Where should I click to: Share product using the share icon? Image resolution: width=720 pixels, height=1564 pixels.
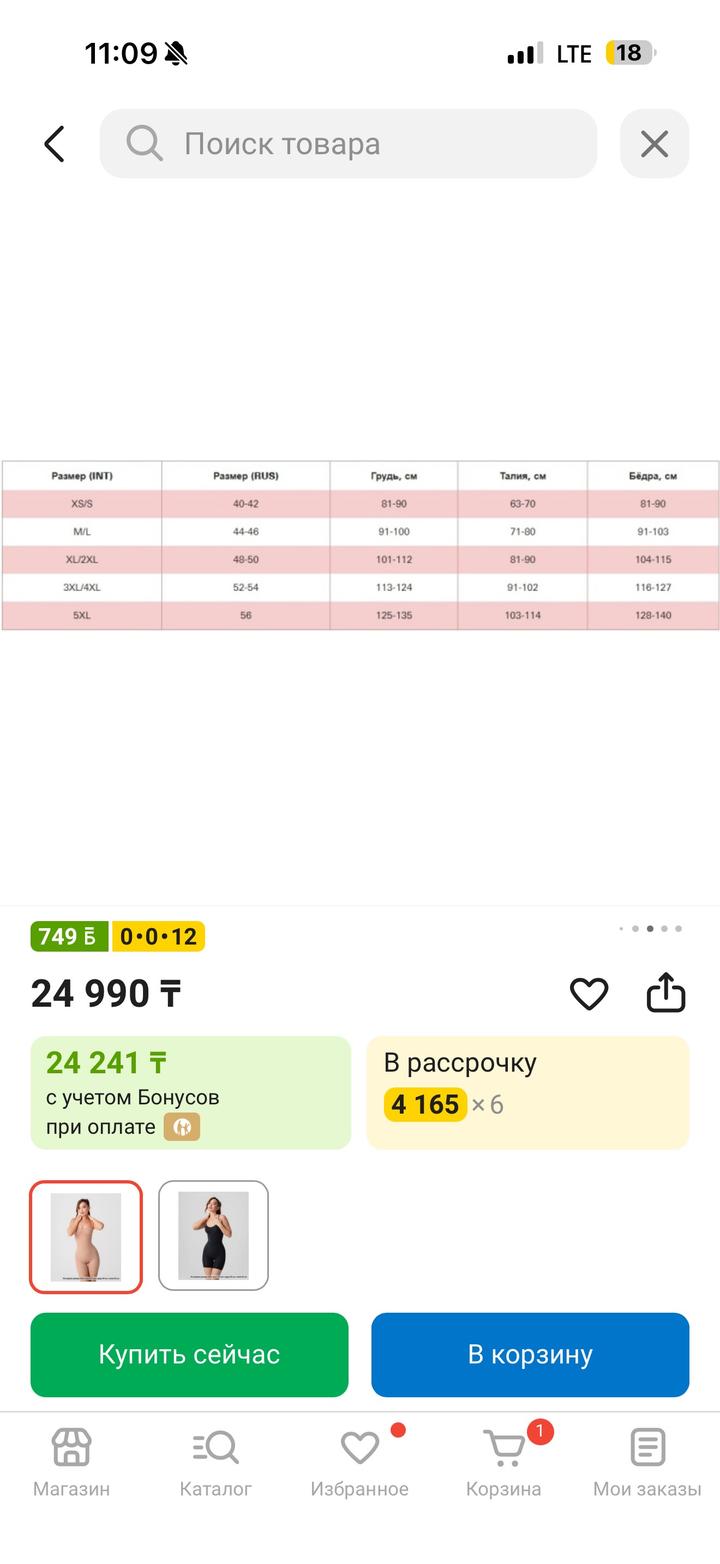pyautogui.click(x=666, y=993)
